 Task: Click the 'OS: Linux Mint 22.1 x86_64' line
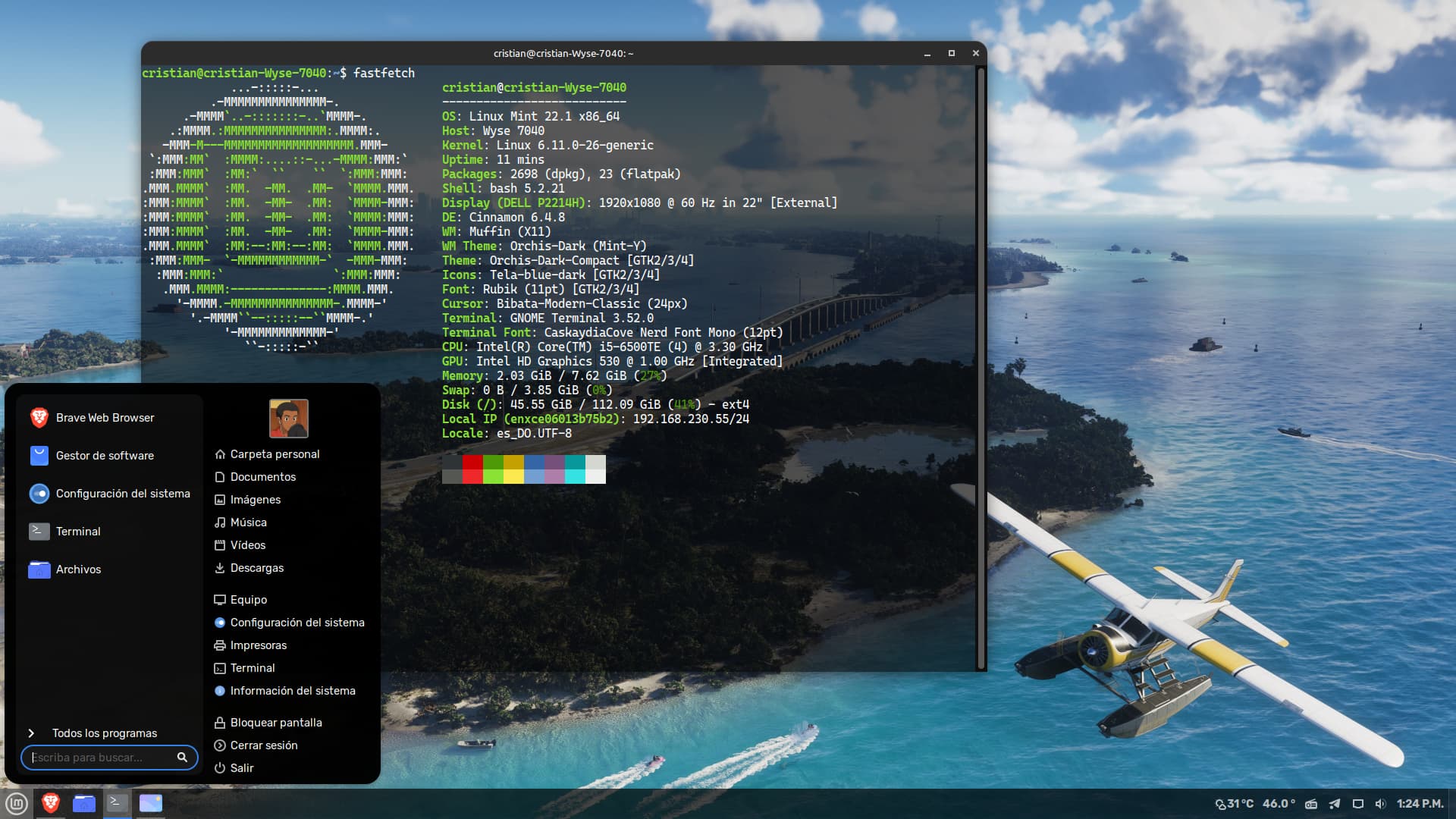click(531, 117)
